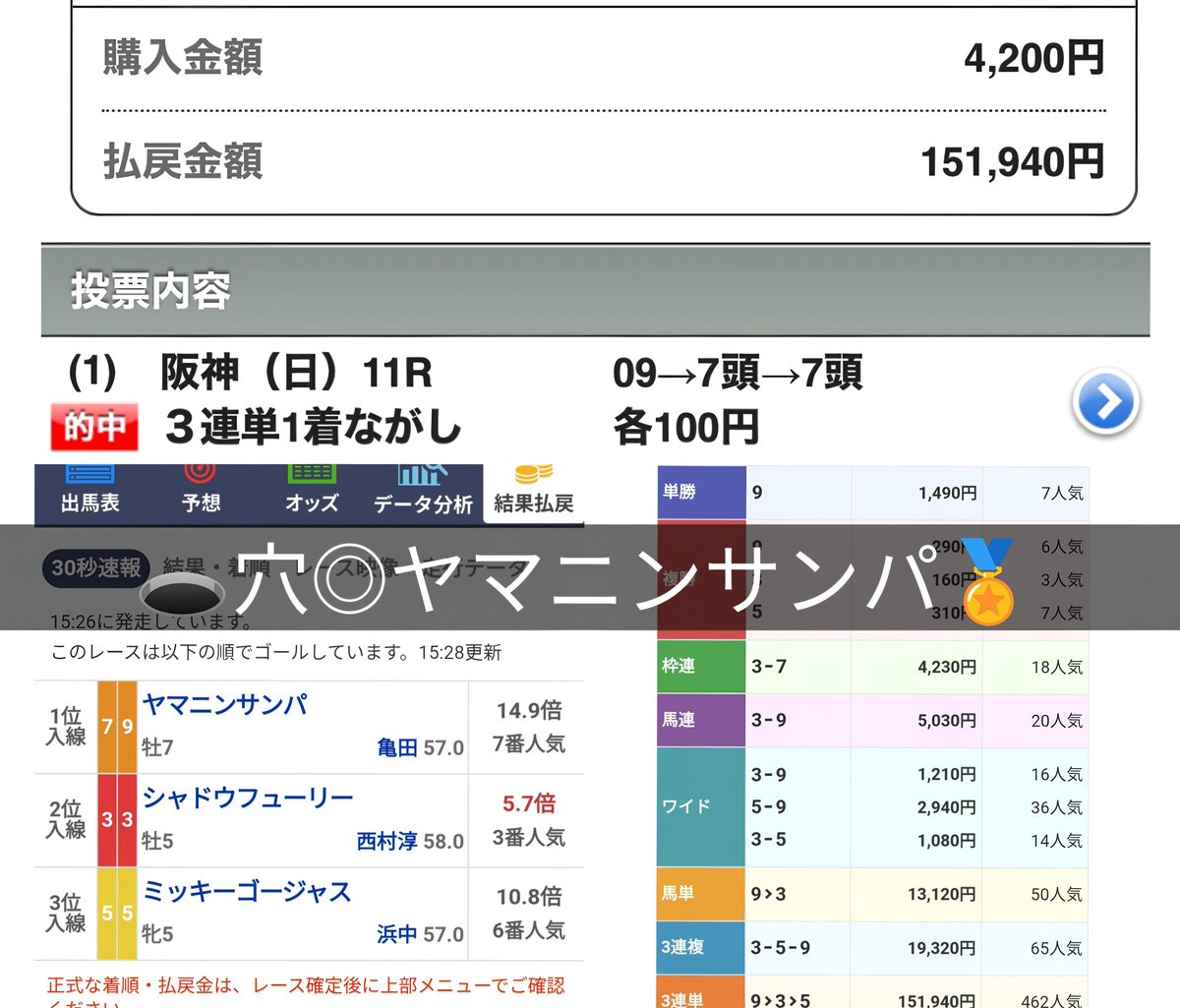Click ワイド 5-9 payout 2,940円
Viewport: 1180px width, 1008px height.
[x=947, y=807]
